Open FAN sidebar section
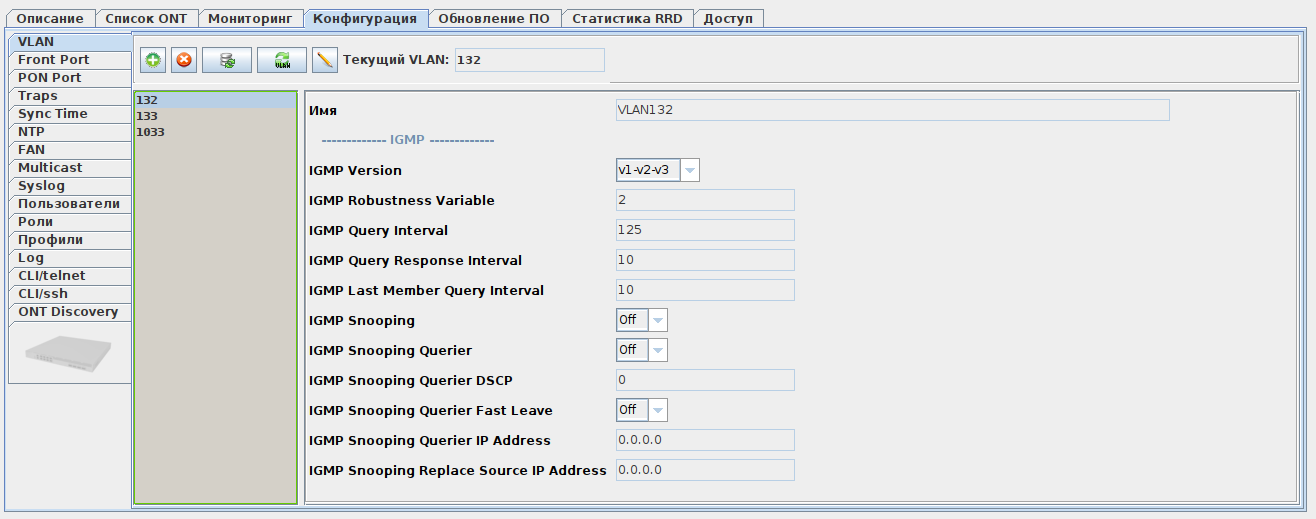1316x519 pixels. pyautogui.click(x=69, y=150)
